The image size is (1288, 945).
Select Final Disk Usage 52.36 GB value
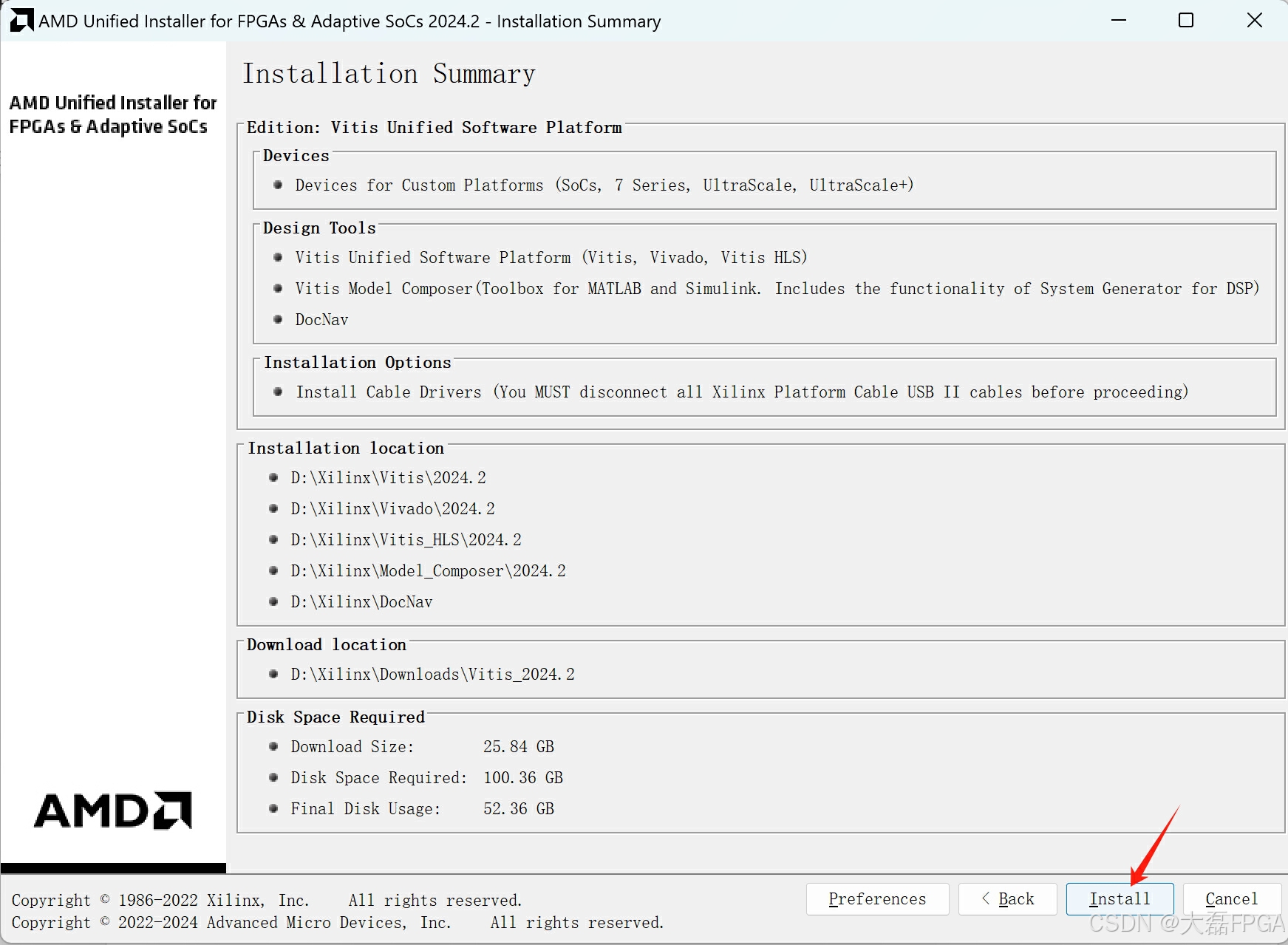pos(519,809)
